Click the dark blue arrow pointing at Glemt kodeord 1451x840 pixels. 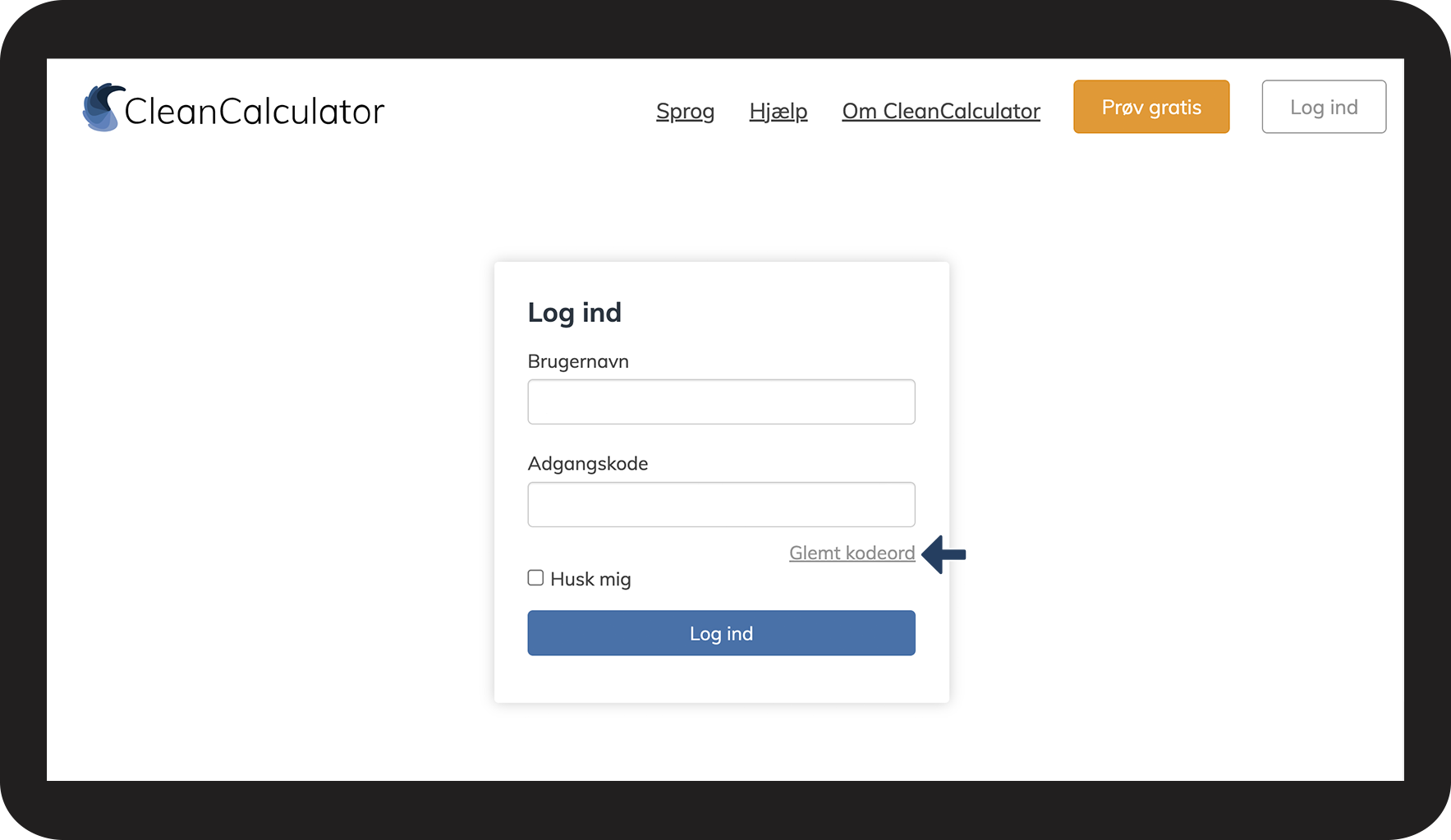click(944, 554)
